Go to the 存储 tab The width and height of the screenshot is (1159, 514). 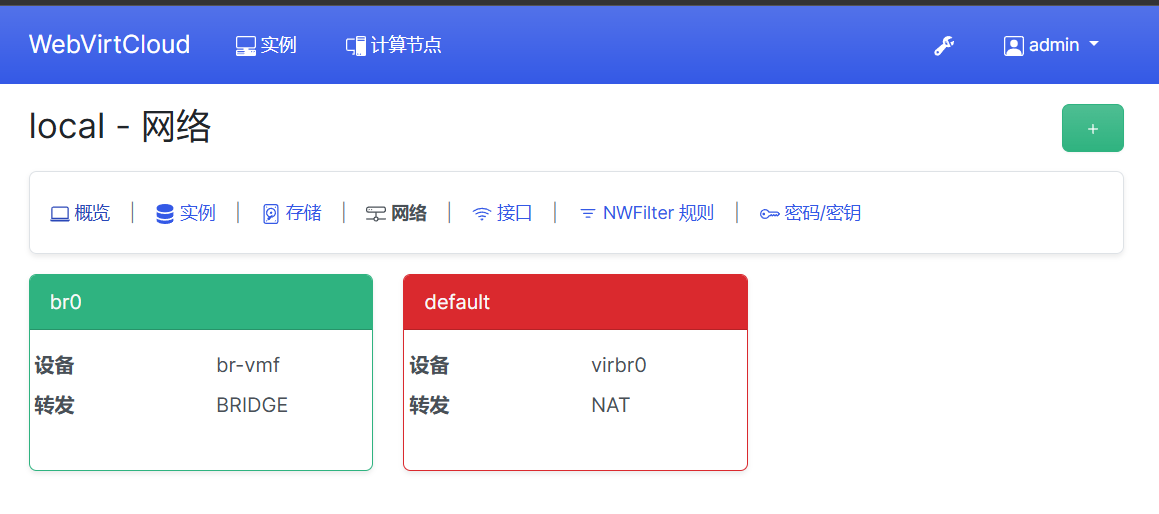pos(303,213)
